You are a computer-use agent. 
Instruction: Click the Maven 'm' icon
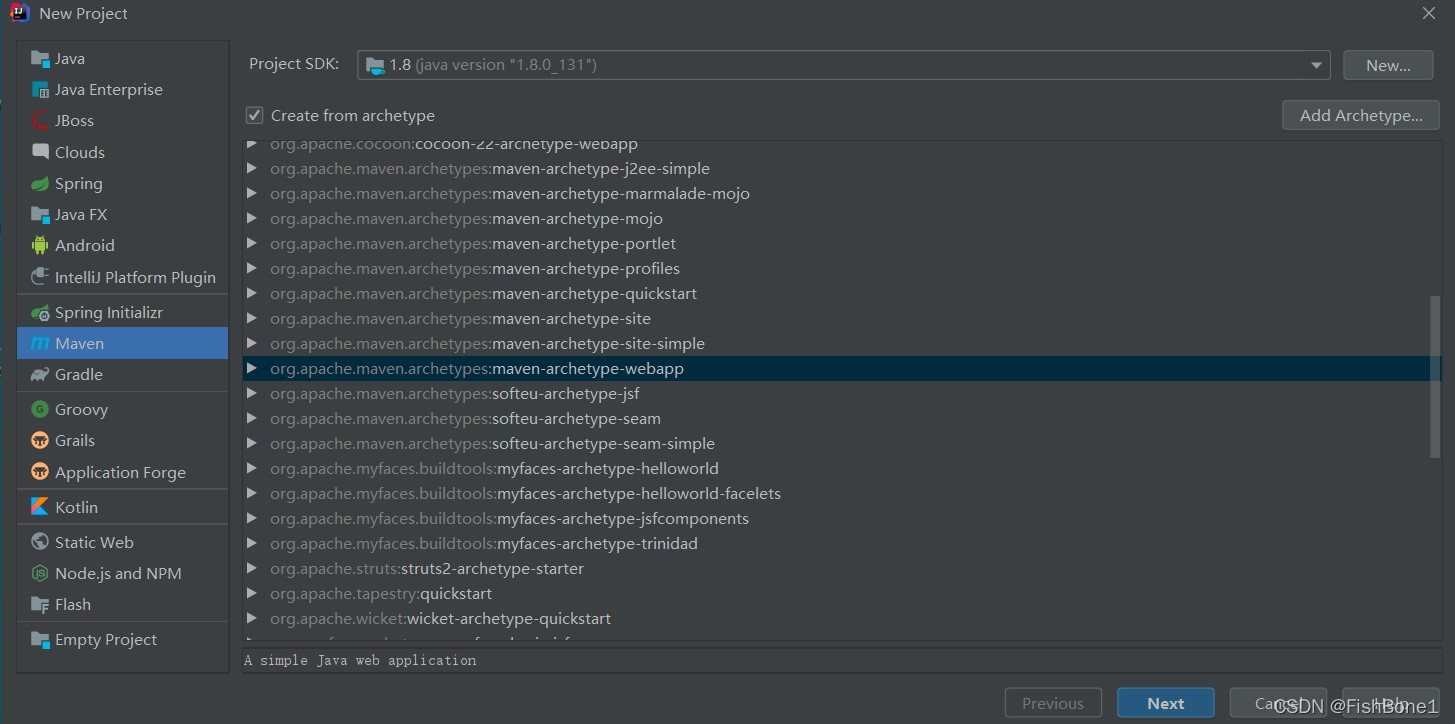tap(40, 344)
